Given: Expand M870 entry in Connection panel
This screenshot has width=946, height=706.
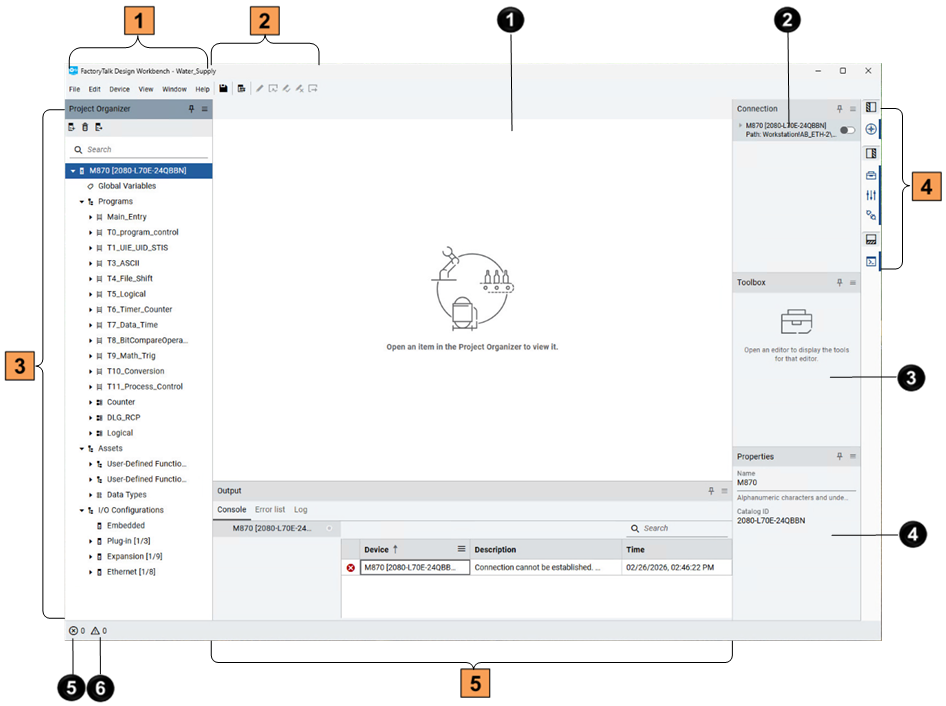Looking at the screenshot, I should pos(740,126).
